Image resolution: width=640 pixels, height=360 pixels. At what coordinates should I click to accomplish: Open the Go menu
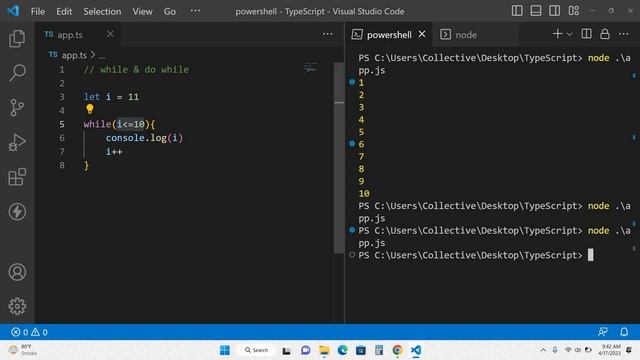coord(170,11)
